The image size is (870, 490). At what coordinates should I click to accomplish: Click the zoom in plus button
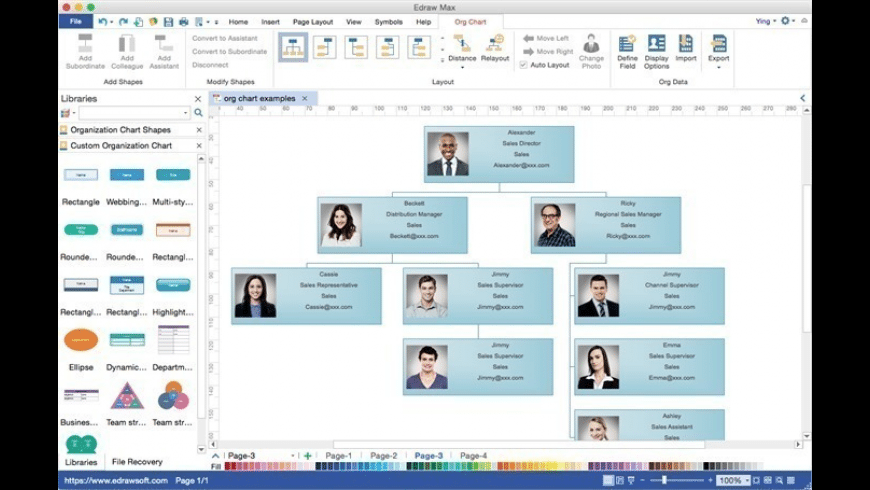[710, 480]
